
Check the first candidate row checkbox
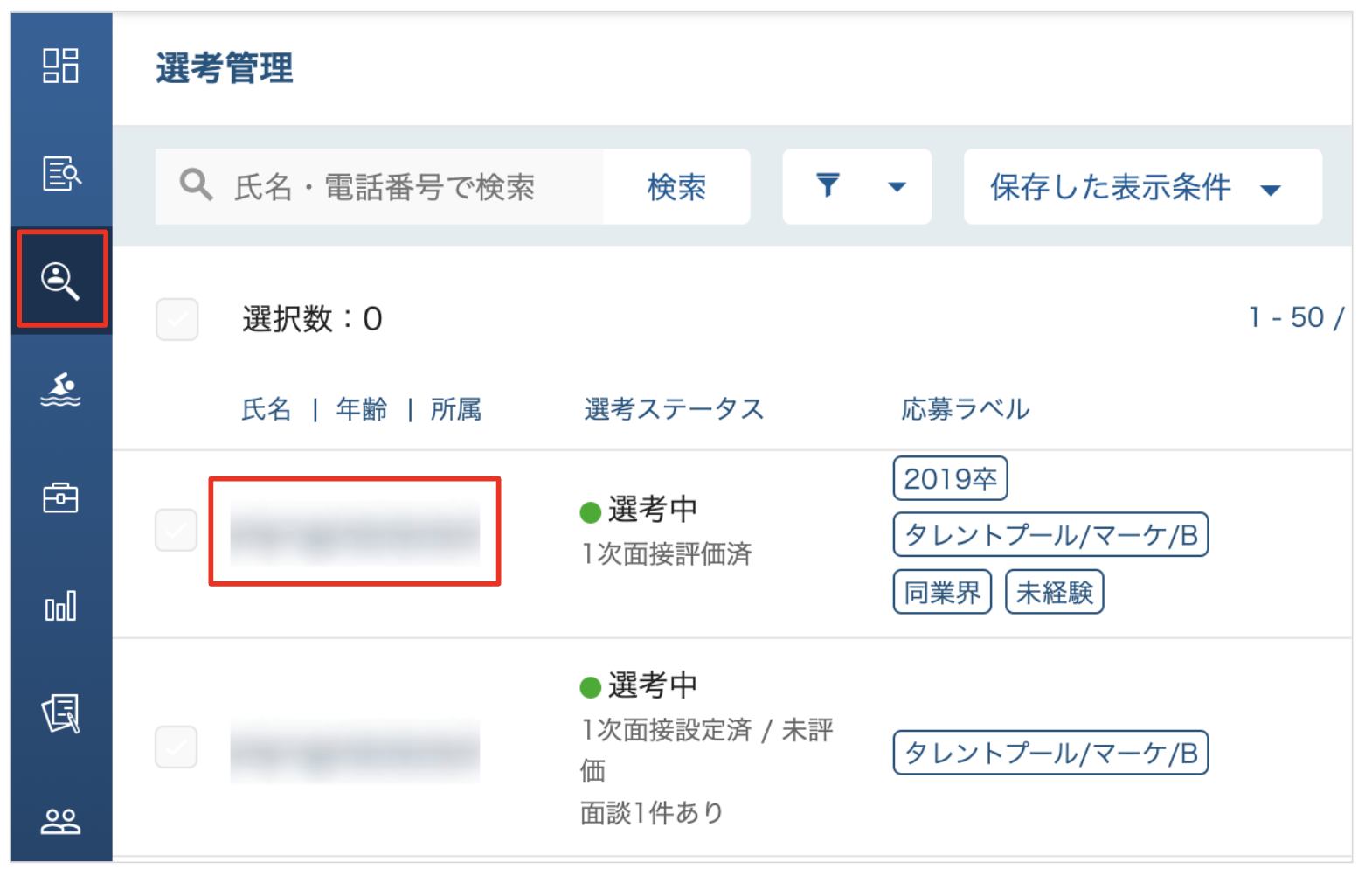coord(176,530)
